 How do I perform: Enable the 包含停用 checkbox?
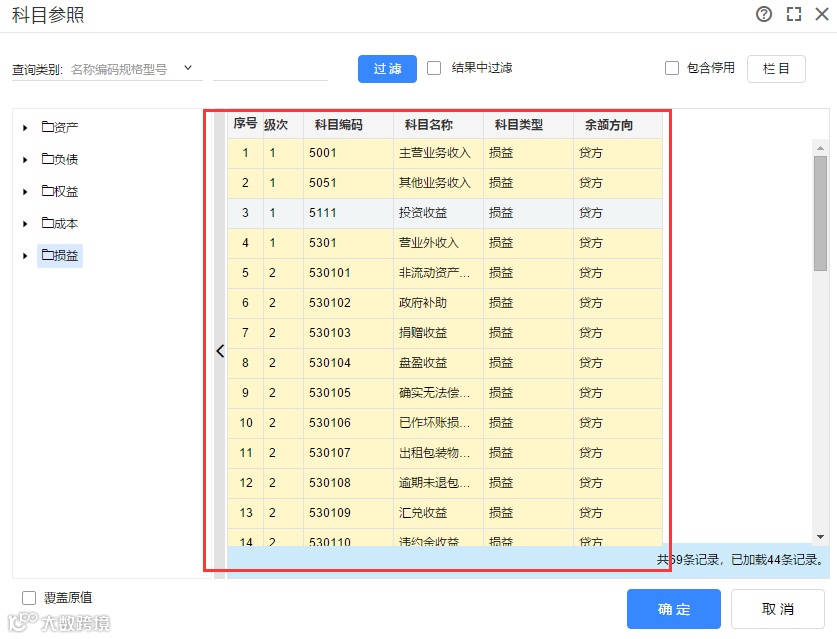(672, 68)
